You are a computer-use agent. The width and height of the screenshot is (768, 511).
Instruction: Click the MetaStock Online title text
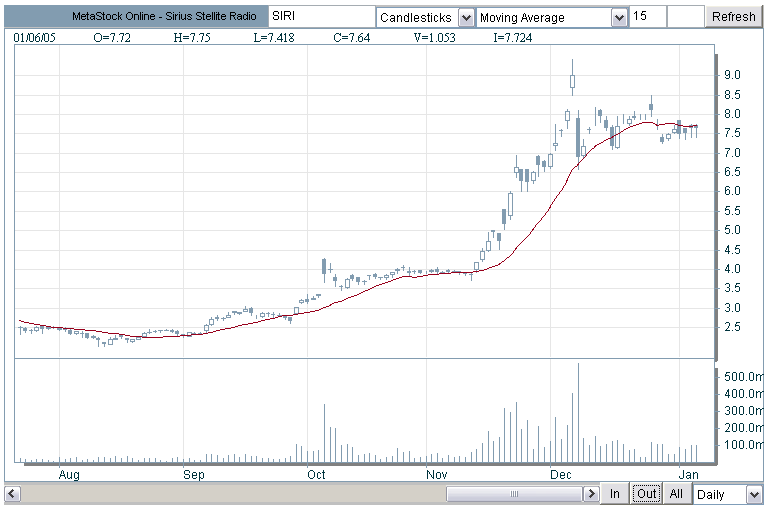pyautogui.click(x=164, y=16)
